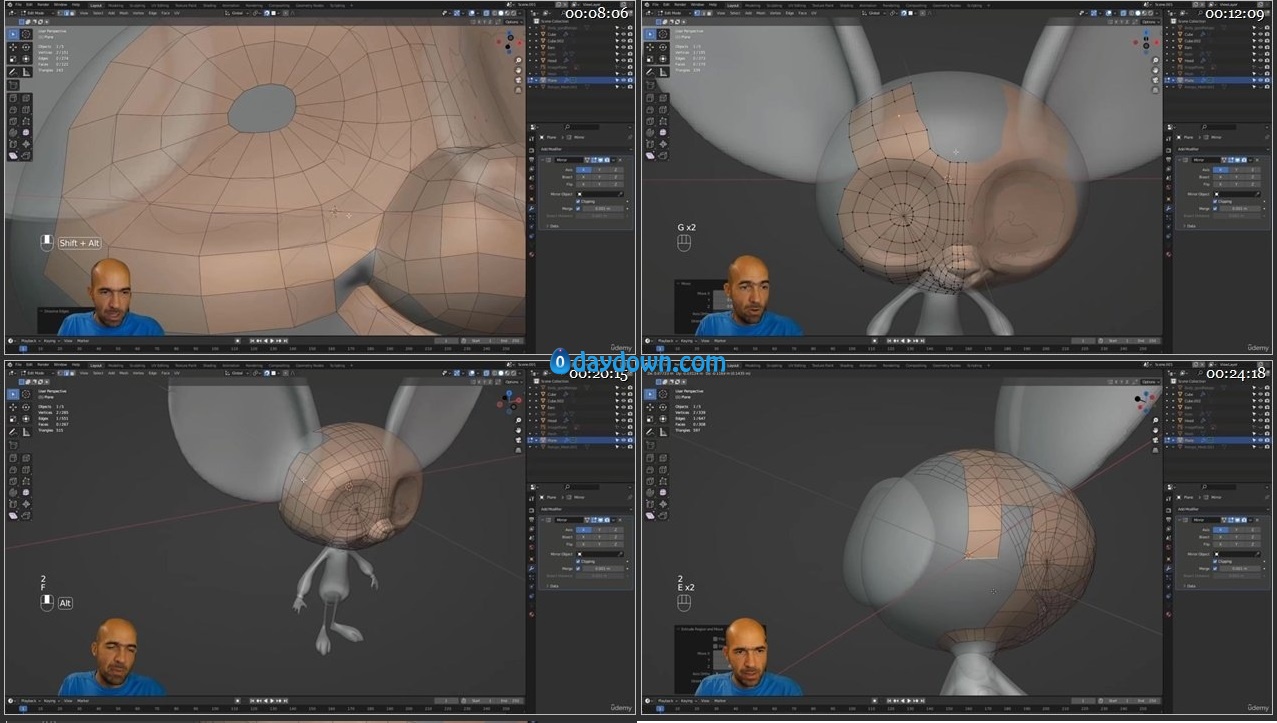Switch to Sculpting workspace tab in top-right screenshot
The image size is (1277, 723).
point(775,4)
